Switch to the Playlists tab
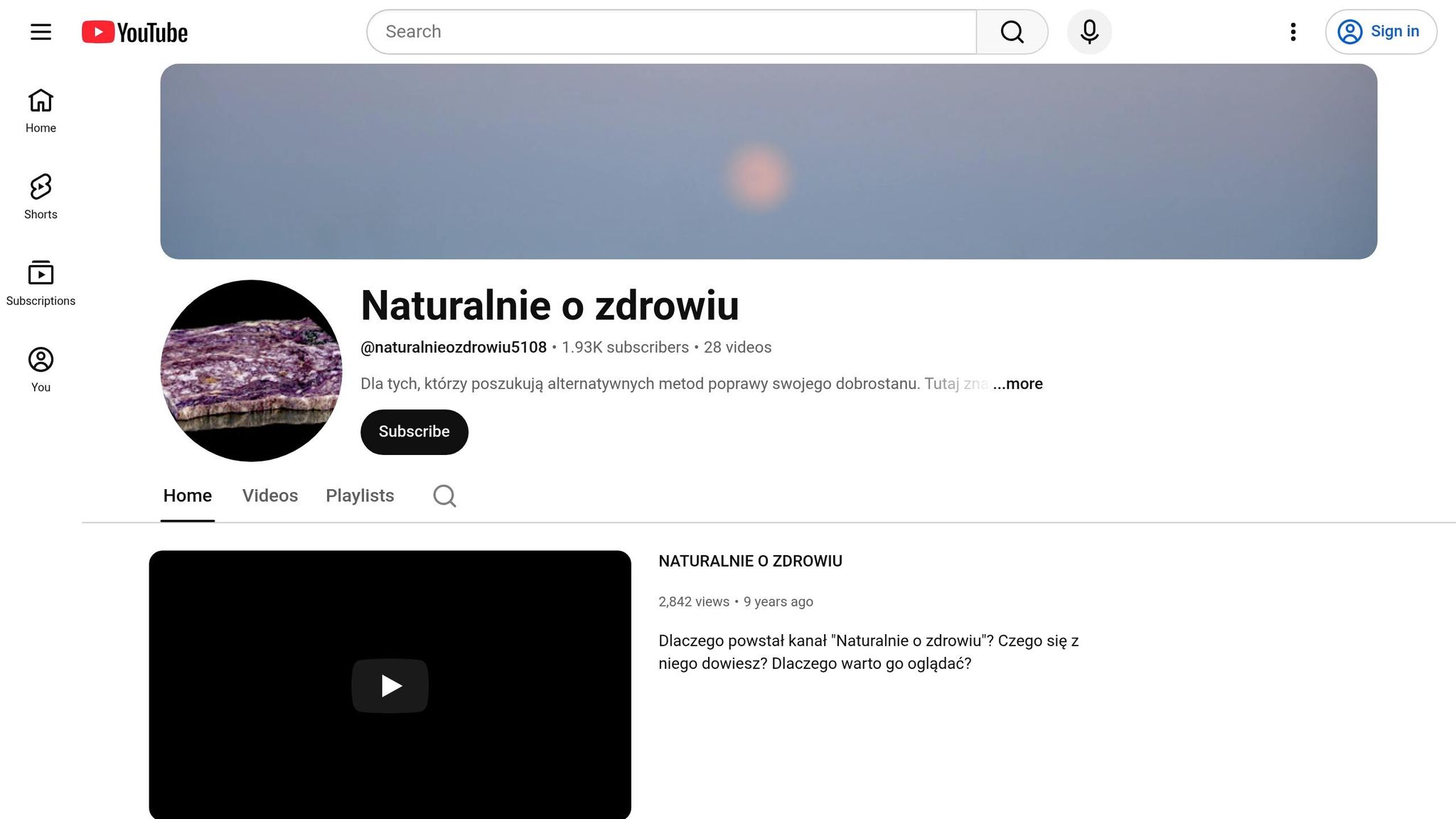Screen dimensions: 1456x819 [x=360, y=496]
